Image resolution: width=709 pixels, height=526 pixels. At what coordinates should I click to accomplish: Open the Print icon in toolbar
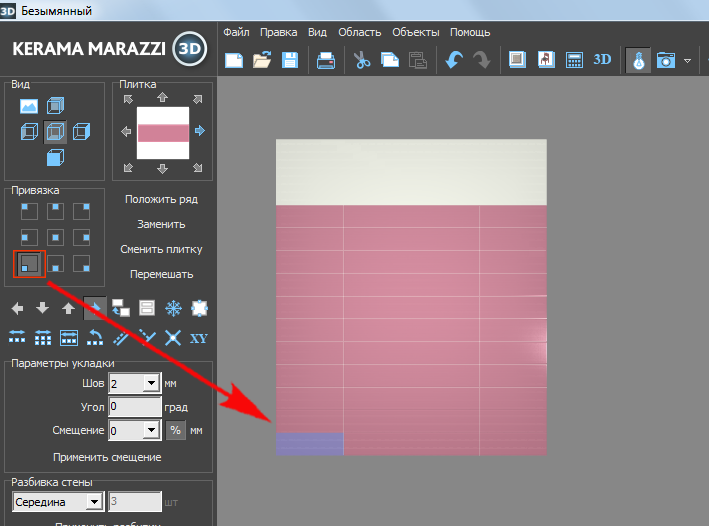[x=326, y=60]
